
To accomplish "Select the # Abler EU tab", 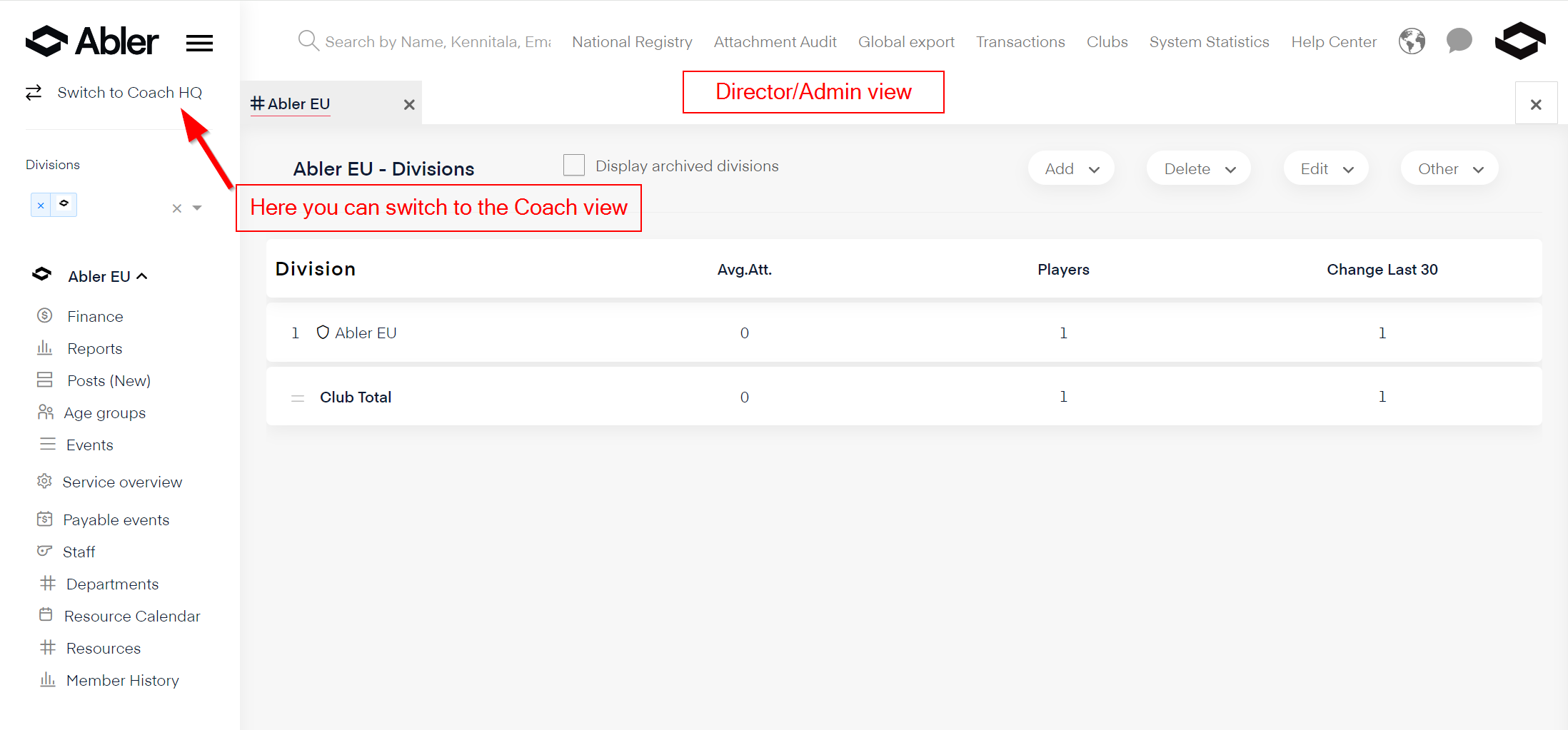I will [291, 104].
